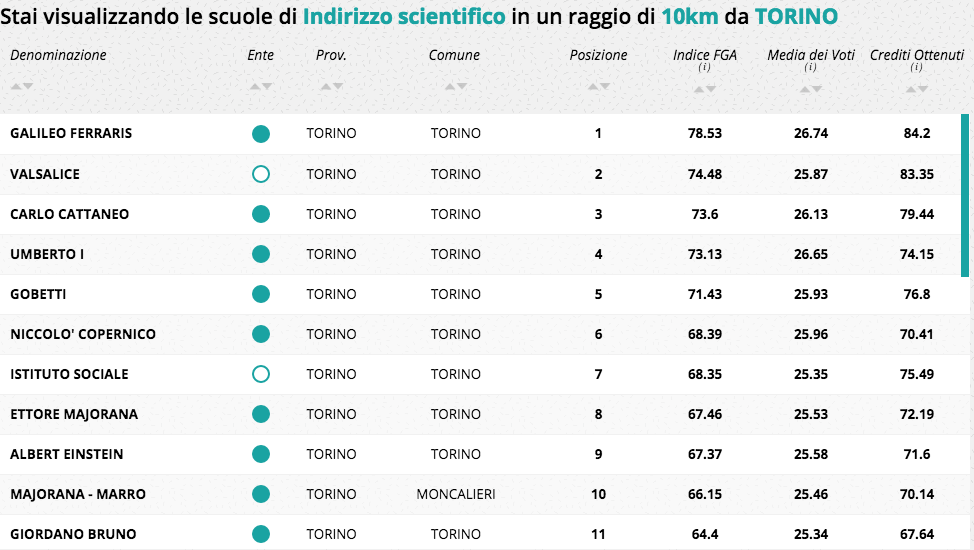
Task: Sort Media dei Voti ascending arrow
Action: pos(804,89)
